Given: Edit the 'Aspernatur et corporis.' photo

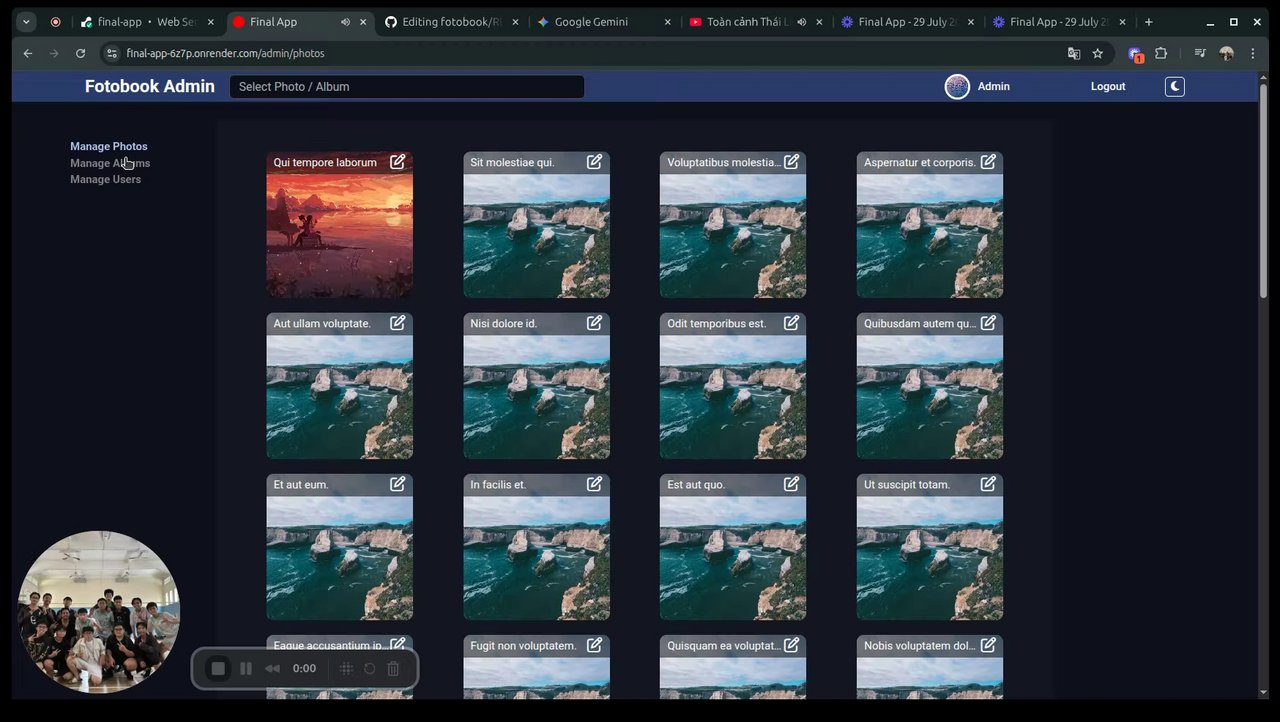Looking at the screenshot, I should 988,162.
